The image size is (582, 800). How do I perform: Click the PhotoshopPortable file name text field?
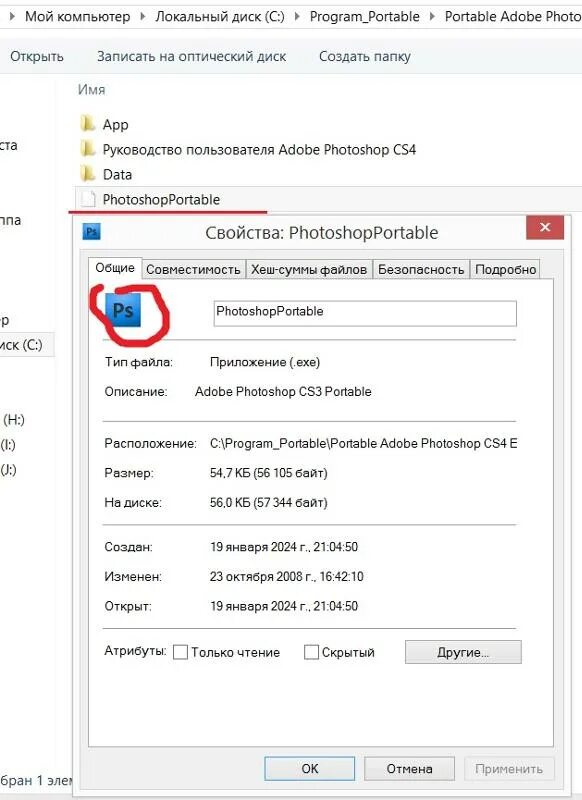[365, 313]
